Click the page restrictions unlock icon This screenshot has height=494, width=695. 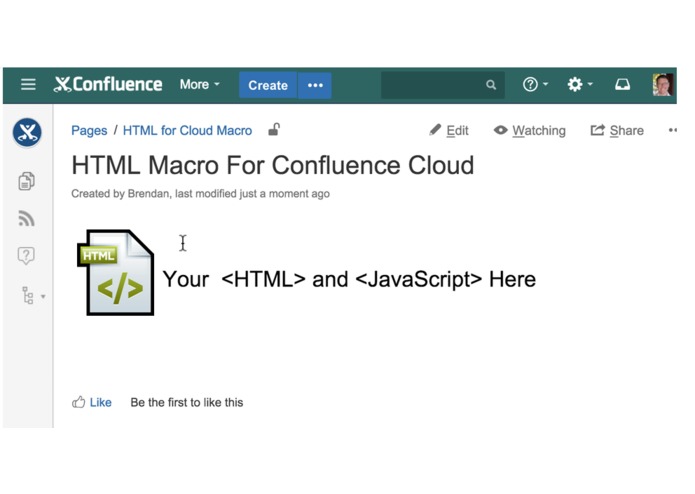coord(274,130)
